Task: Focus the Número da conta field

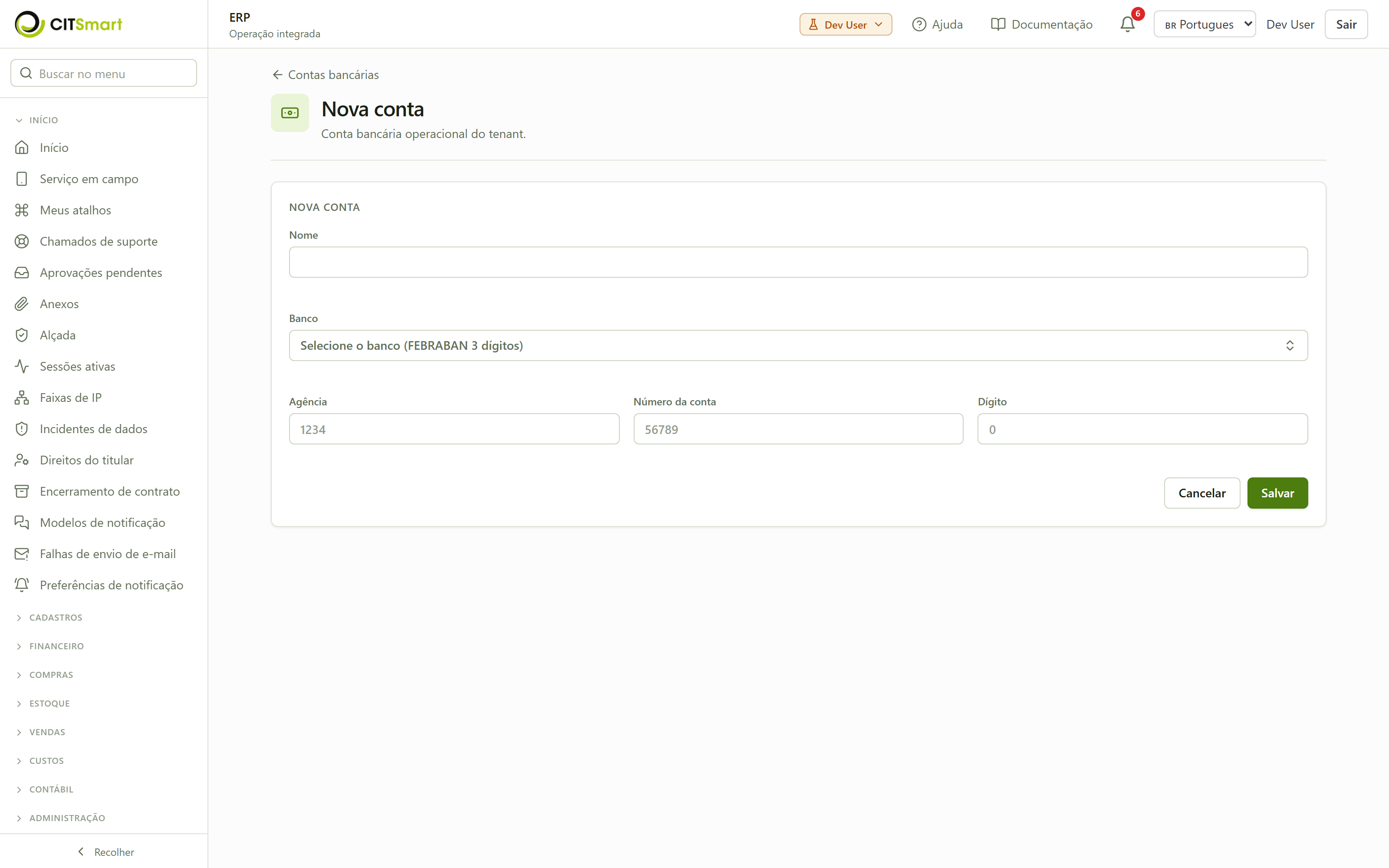Action: pyautogui.click(x=798, y=429)
